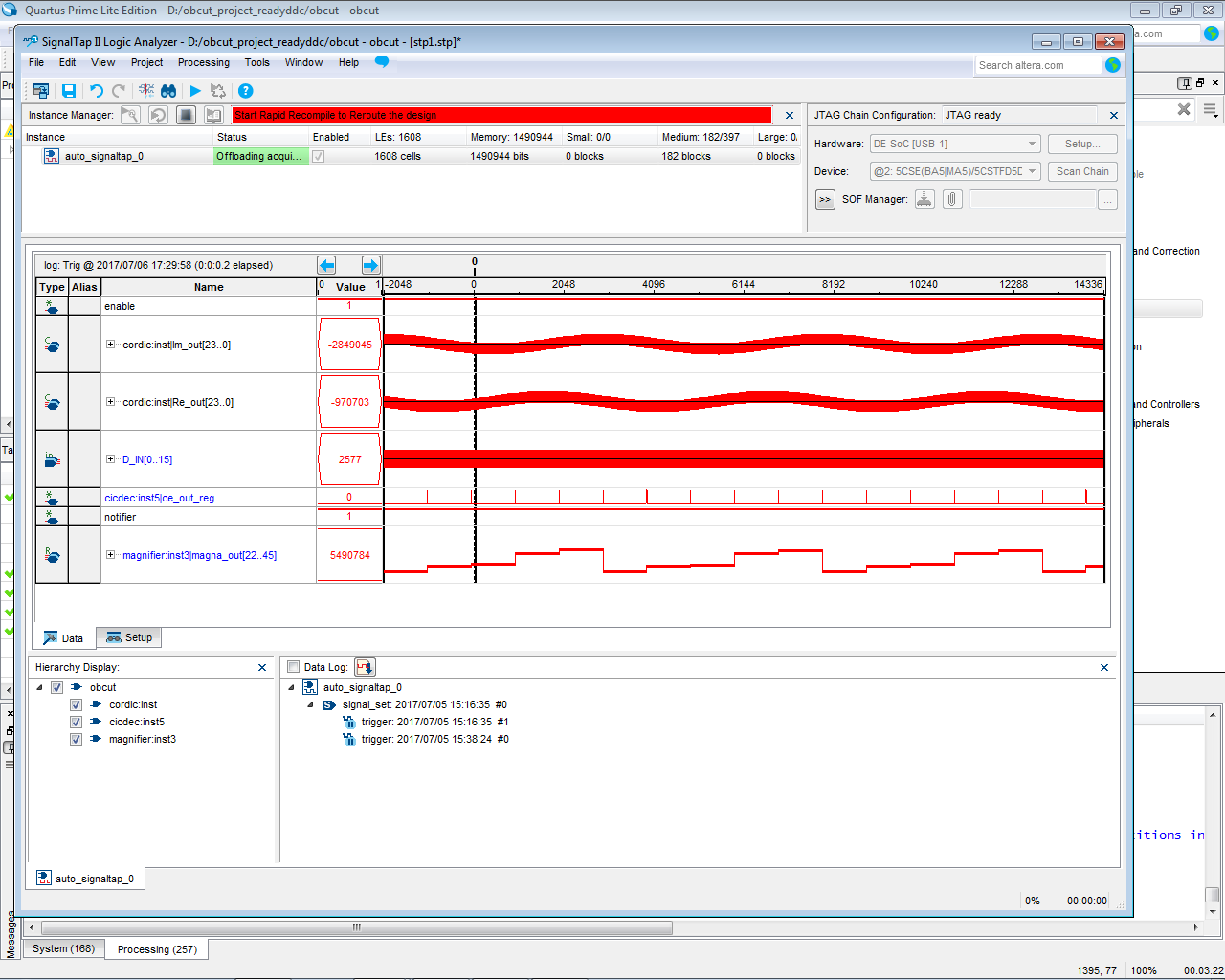
Task: Expand the cordic:inst|Im_out[23..0] signal bus
Action: [111, 345]
